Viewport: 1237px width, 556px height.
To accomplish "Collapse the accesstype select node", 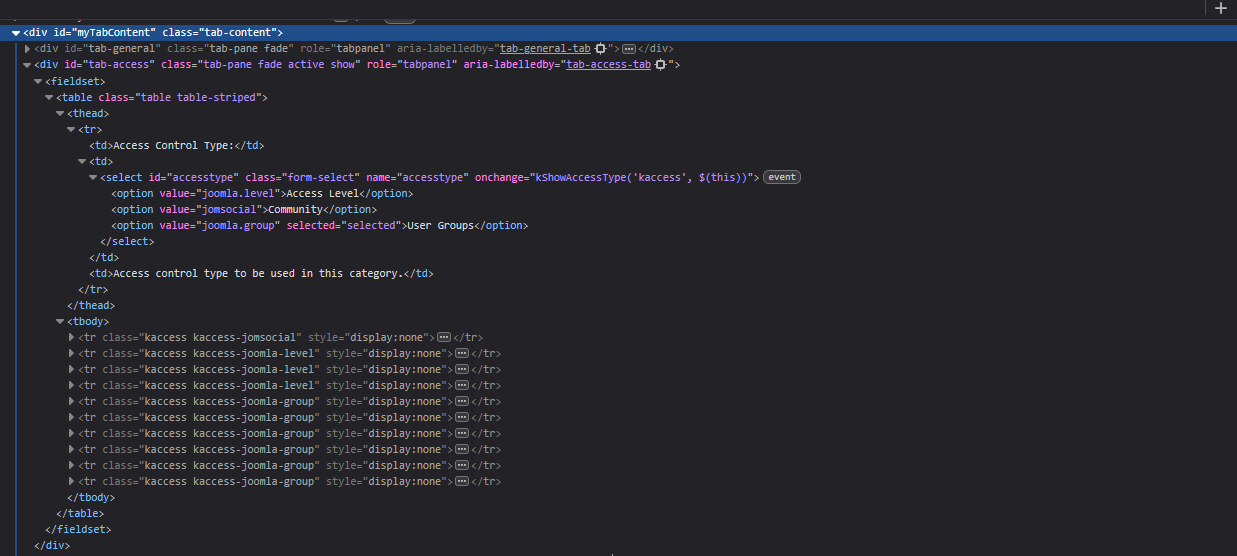I will [93, 177].
